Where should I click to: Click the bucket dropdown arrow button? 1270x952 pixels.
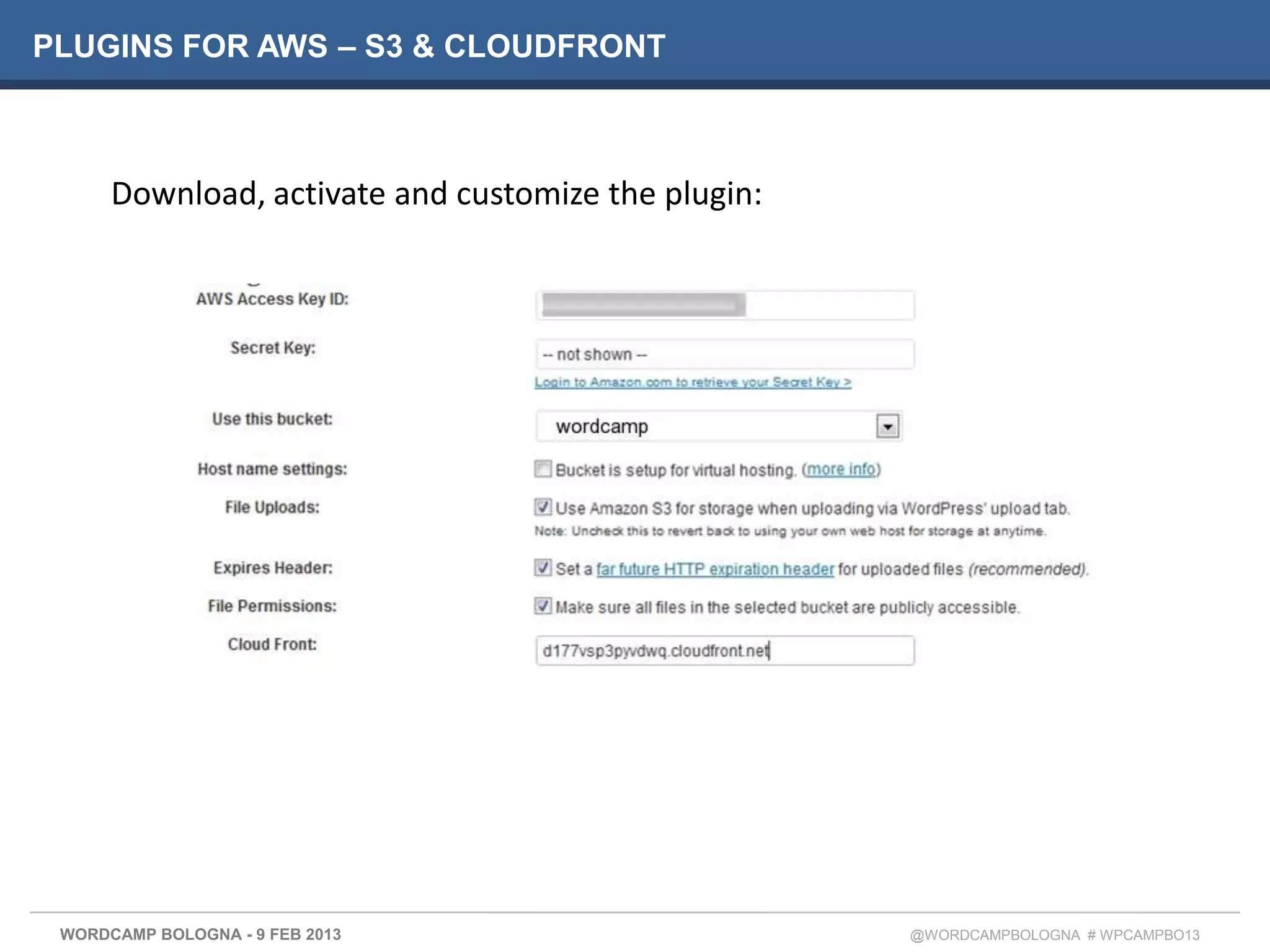click(x=887, y=426)
